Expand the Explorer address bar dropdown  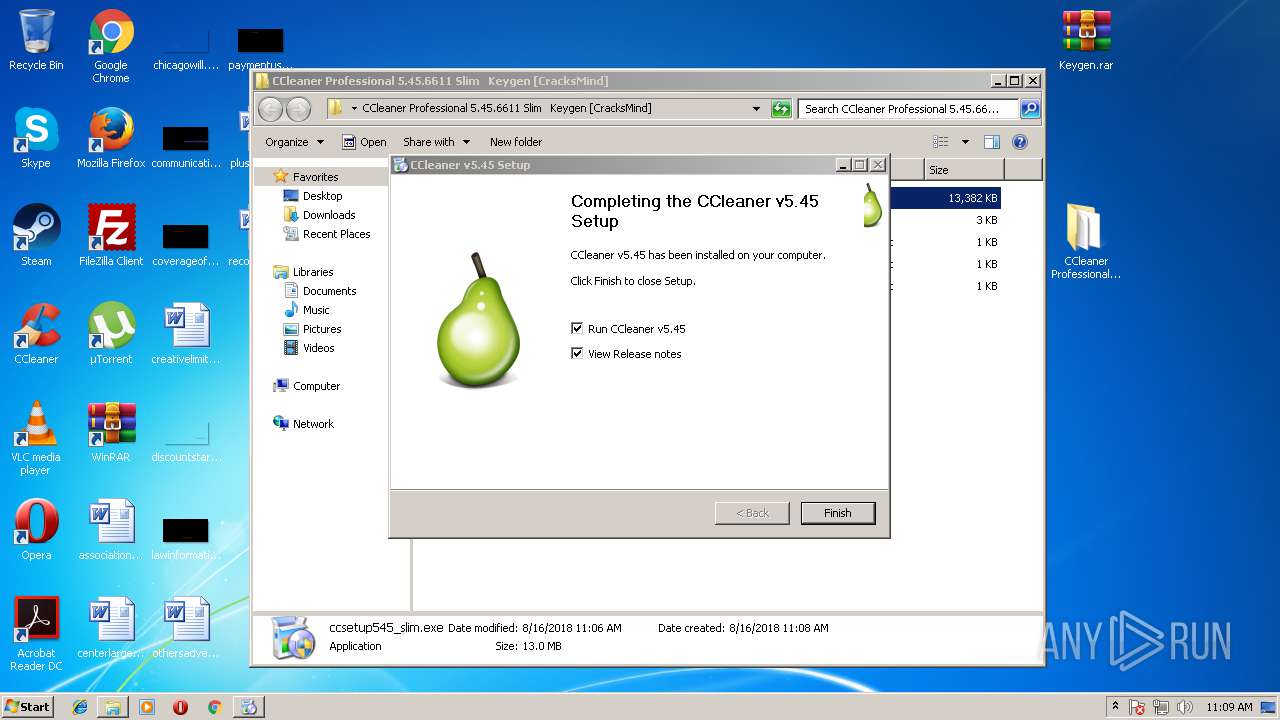(756, 109)
